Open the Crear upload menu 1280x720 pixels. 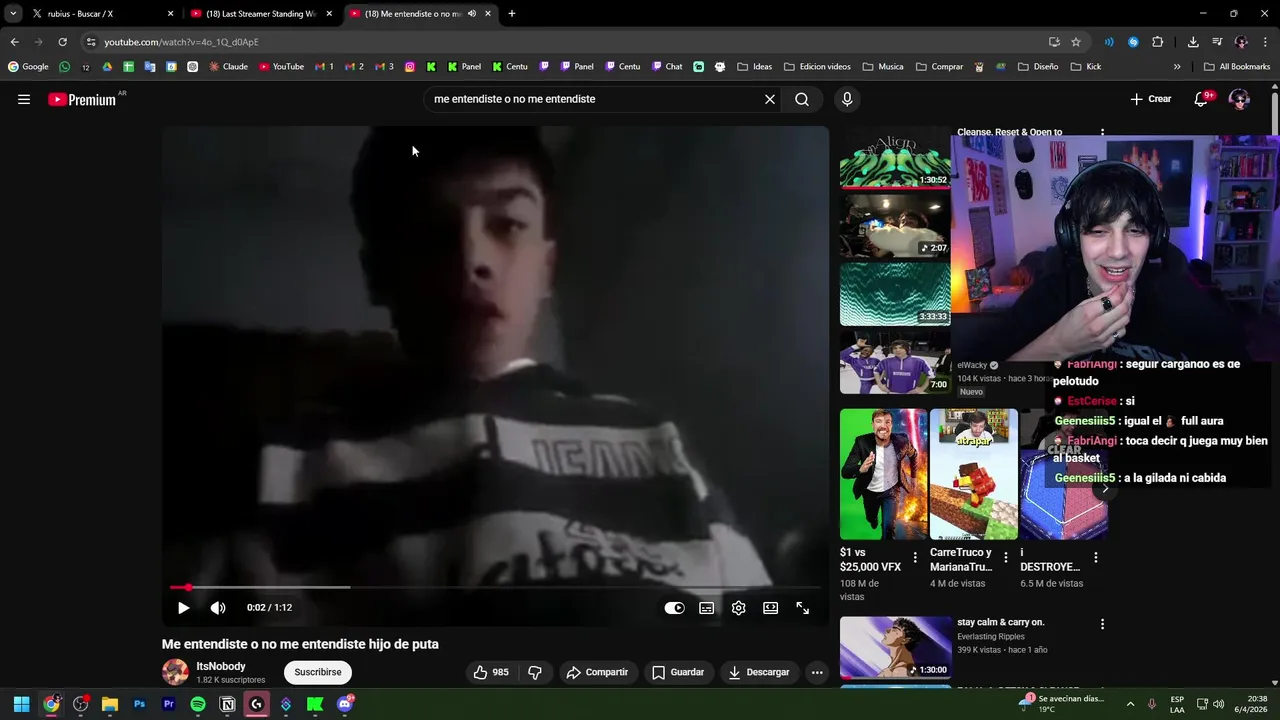point(1150,99)
